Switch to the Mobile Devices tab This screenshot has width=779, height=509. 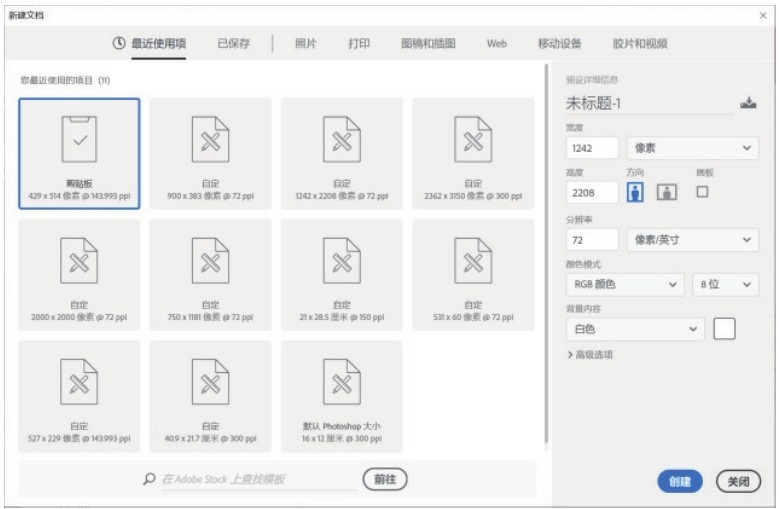click(x=559, y=44)
